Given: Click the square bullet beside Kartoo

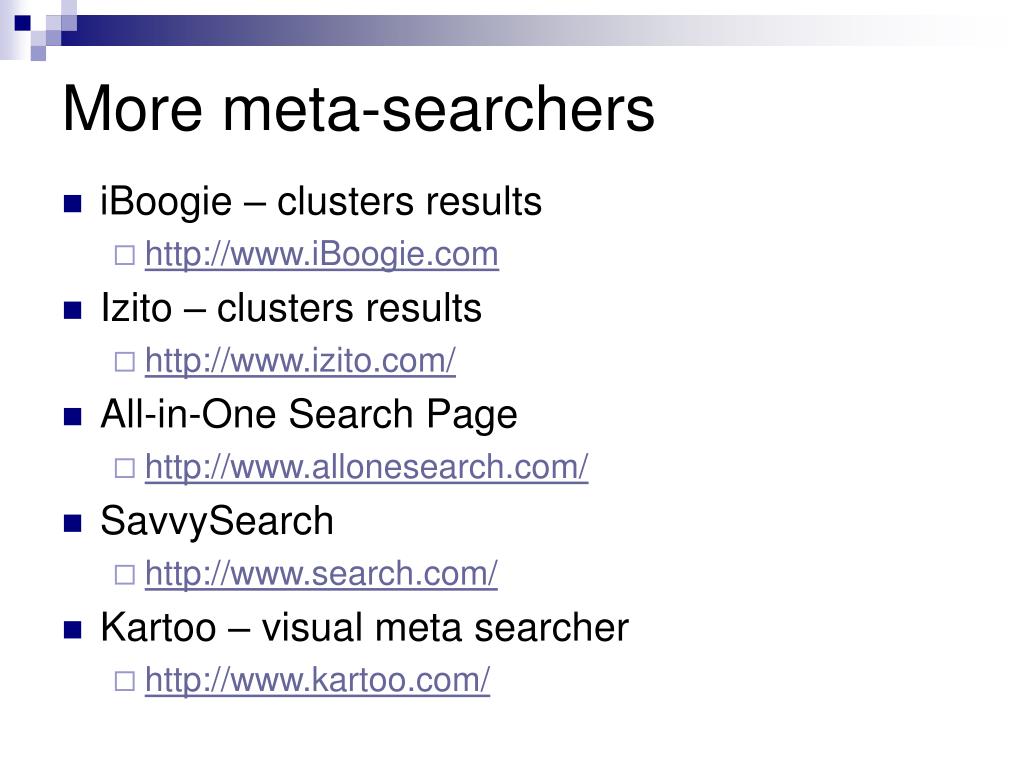Looking at the screenshot, I should [x=72, y=630].
